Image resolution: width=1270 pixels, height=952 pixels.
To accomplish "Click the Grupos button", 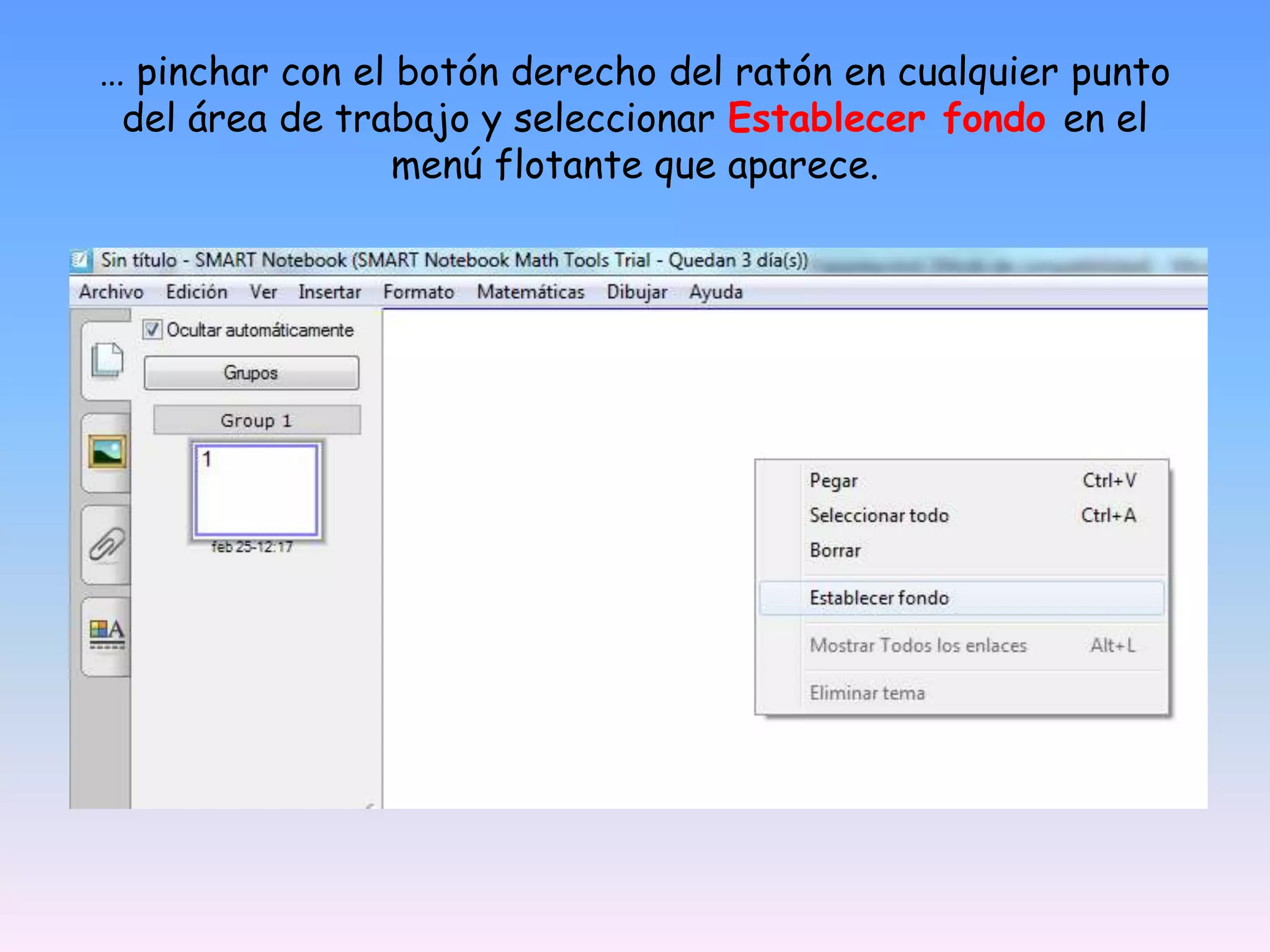I will pos(251,373).
